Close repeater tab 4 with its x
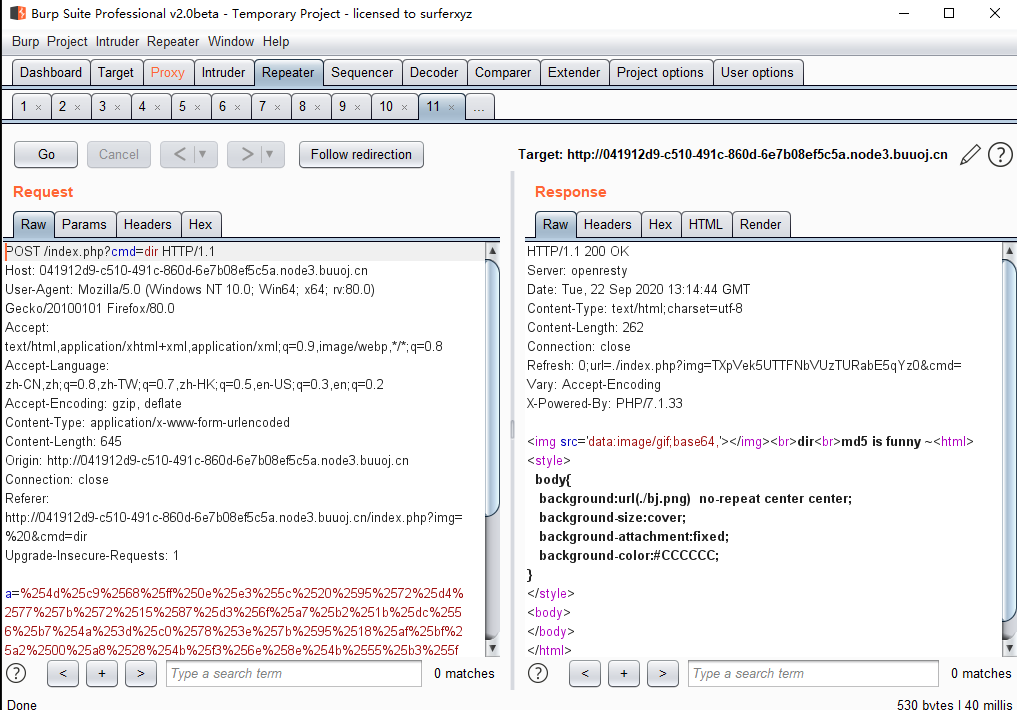The height and width of the screenshot is (710, 1017). coord(158,107)
